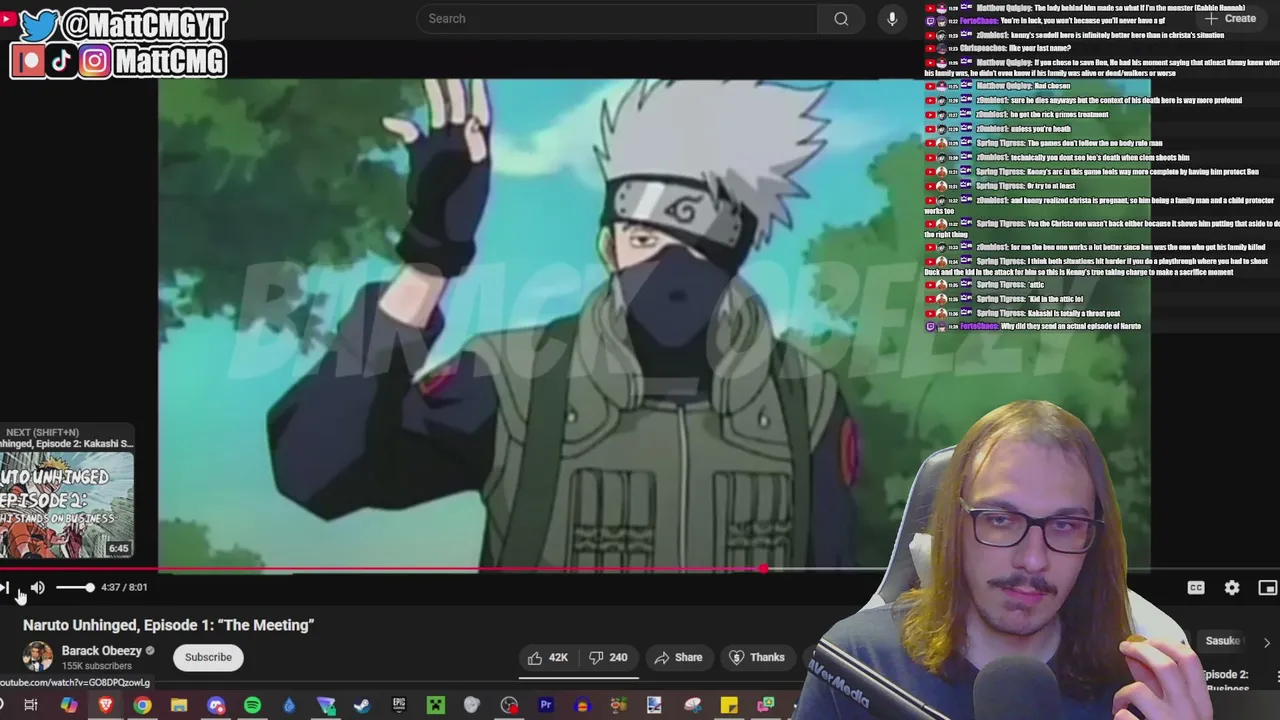Switch to miniplayer mode
The image size is (1280, 720).
1267,588
